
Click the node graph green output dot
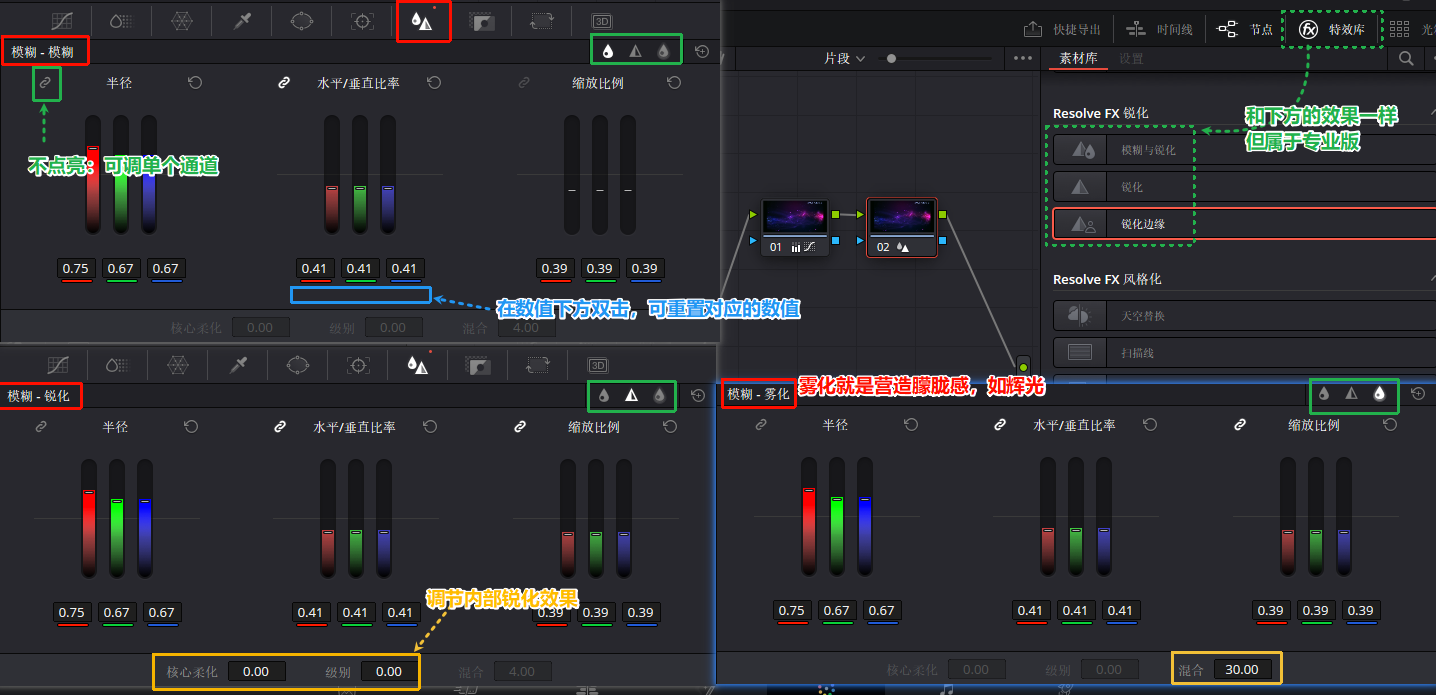pyautogui.click(x=1023, y=368)
